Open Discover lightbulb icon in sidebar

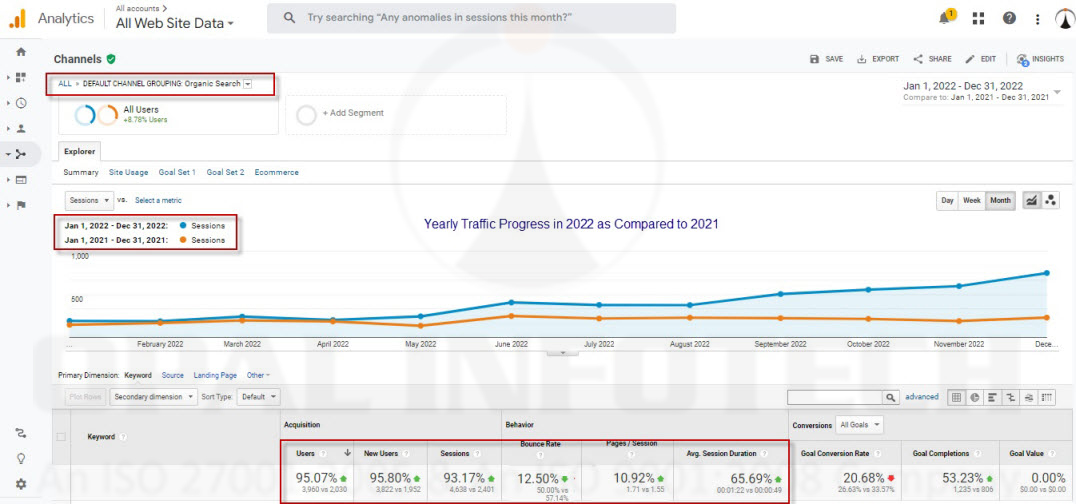coord(21,458)
